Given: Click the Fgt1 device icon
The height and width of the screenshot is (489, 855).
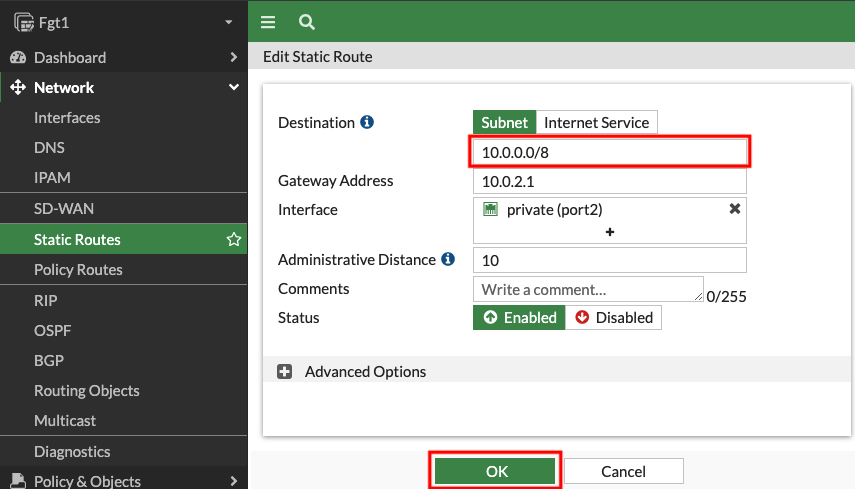Looking at the screenshot, I should pos(24,22).
